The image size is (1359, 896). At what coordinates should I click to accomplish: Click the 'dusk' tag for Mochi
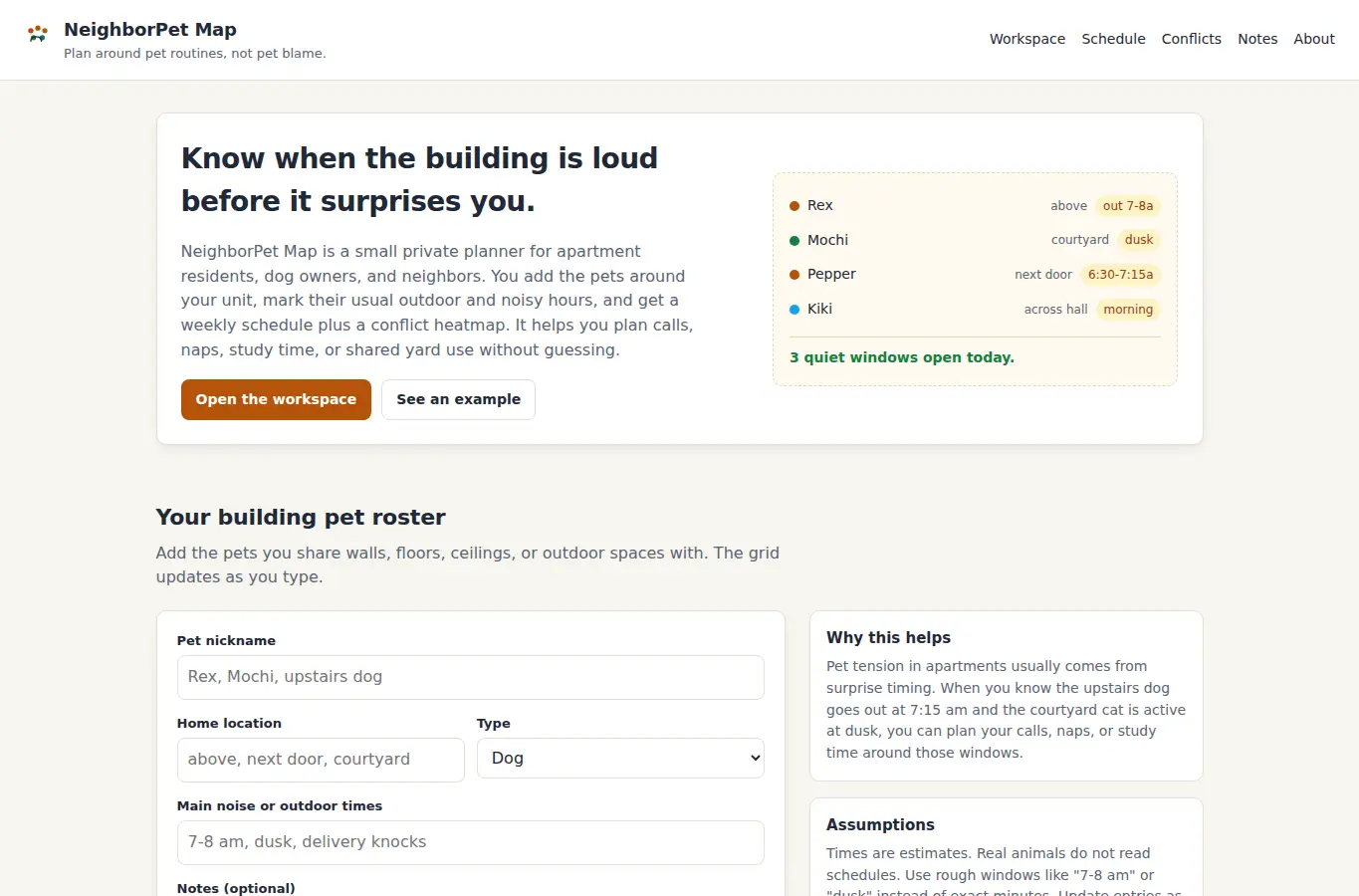pos(1139,240)
